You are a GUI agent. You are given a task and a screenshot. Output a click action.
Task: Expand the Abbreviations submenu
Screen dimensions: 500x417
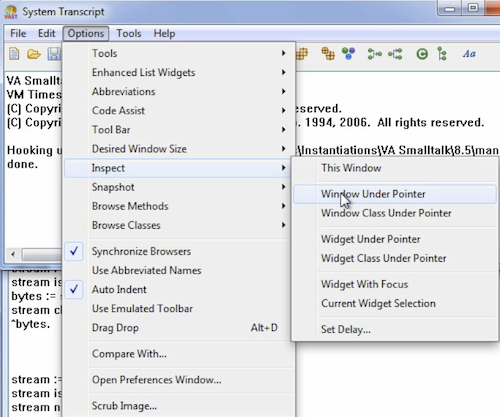tap(178, 91)
